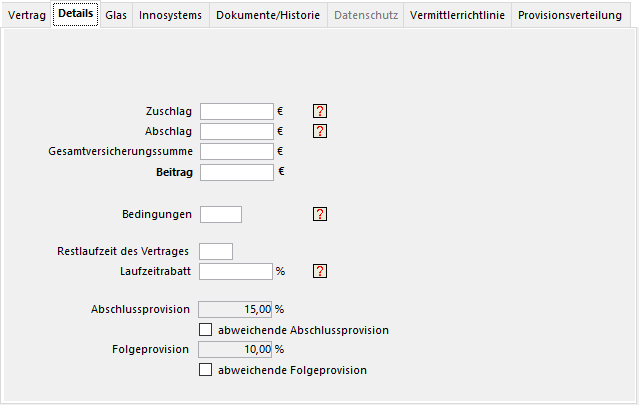This screenshot has height=405, width=641.
Task: Switch to the Vertrag tab
Action: point(26,15)
